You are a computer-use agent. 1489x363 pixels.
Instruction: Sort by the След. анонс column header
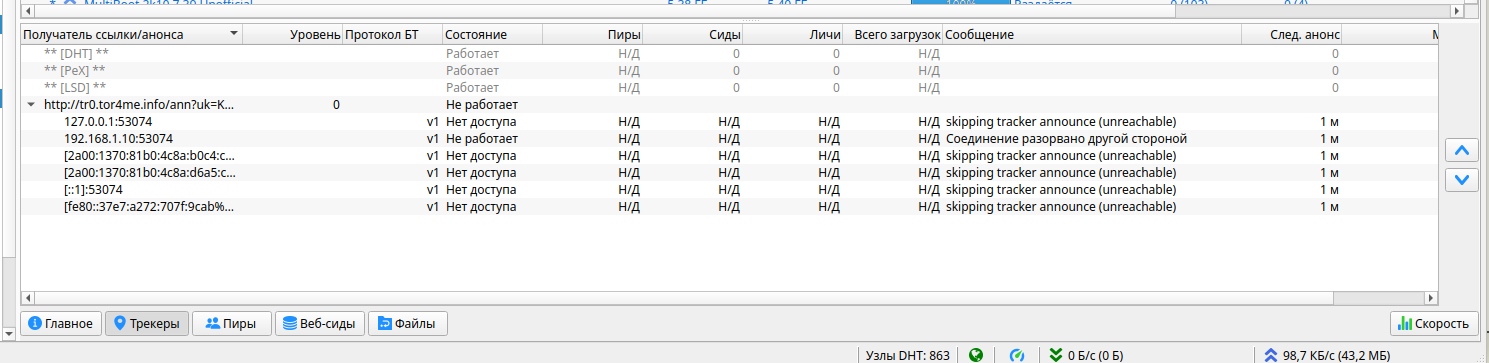[x=1292, y=35]
